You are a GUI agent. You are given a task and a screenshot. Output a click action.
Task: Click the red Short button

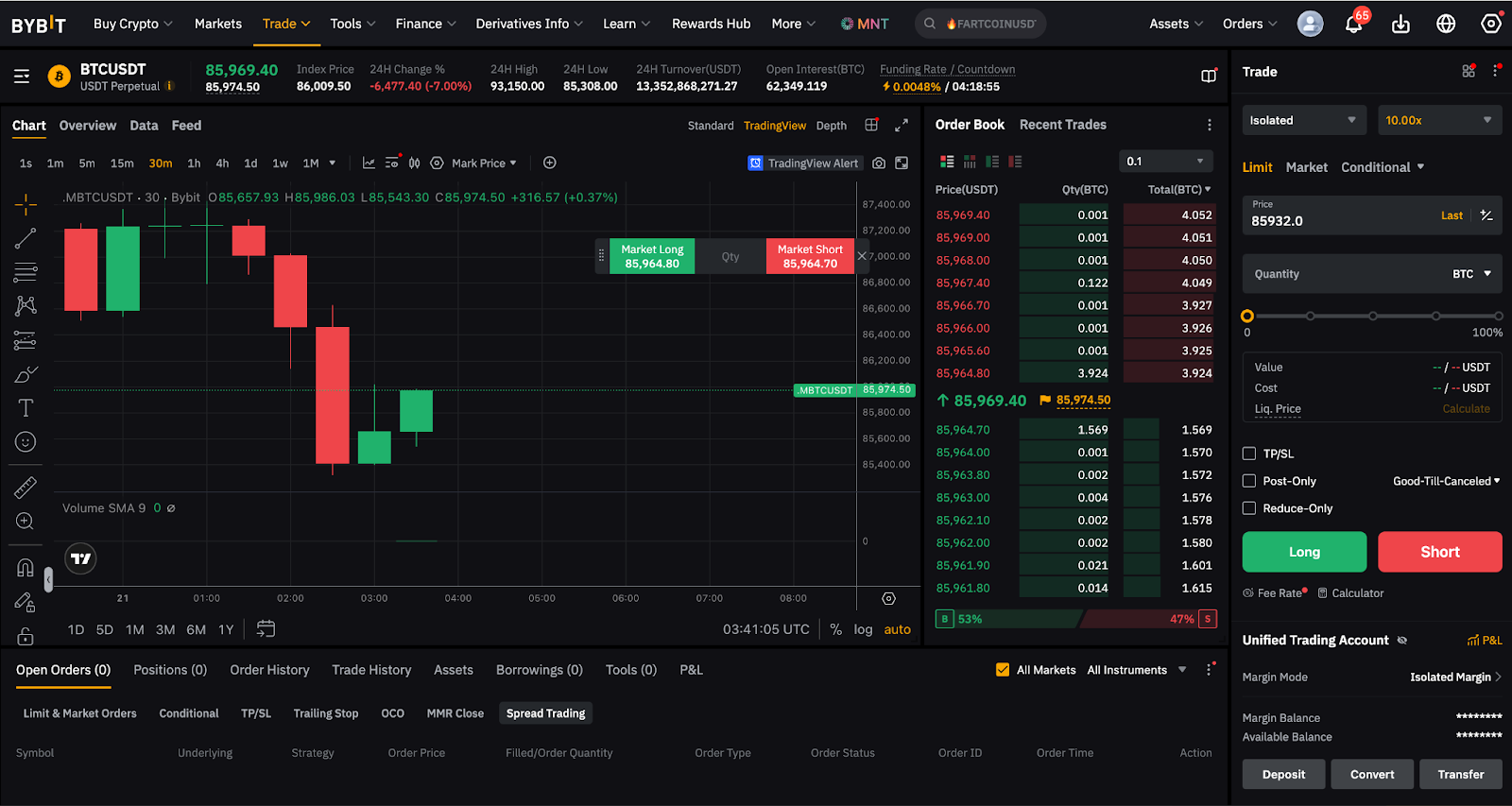[x=1440, y=552]
